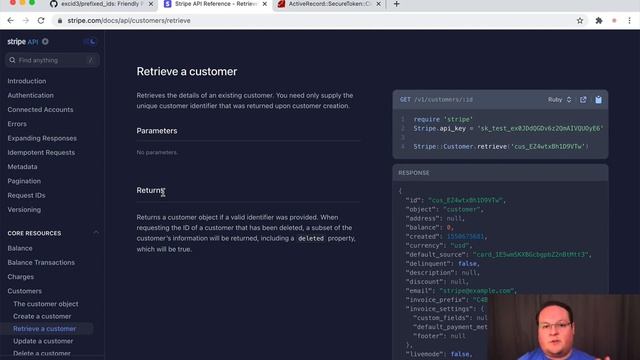The height and width of the screenshot is (360, 640).
Task: Click the site lock icon in address bar
Action: (60, 20)
